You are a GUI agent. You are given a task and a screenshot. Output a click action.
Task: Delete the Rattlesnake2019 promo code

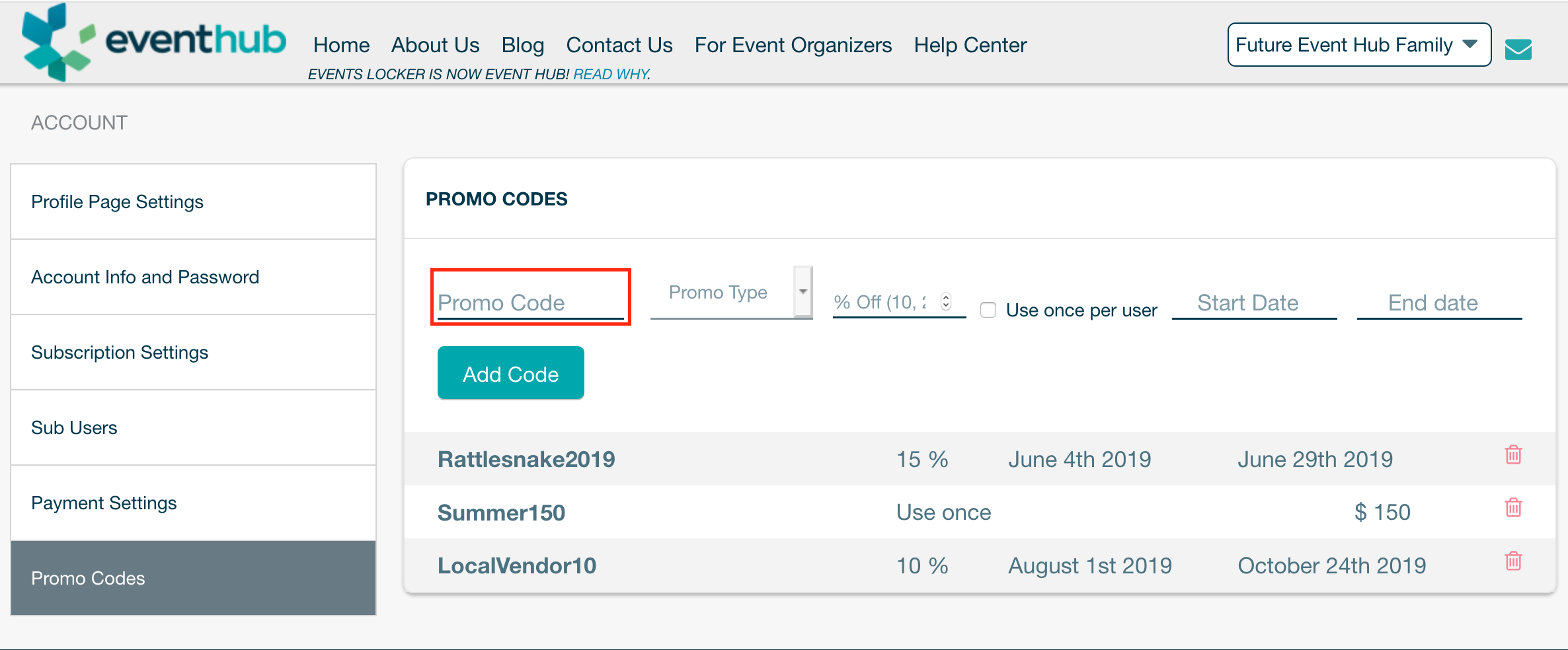click(1513, 454)
